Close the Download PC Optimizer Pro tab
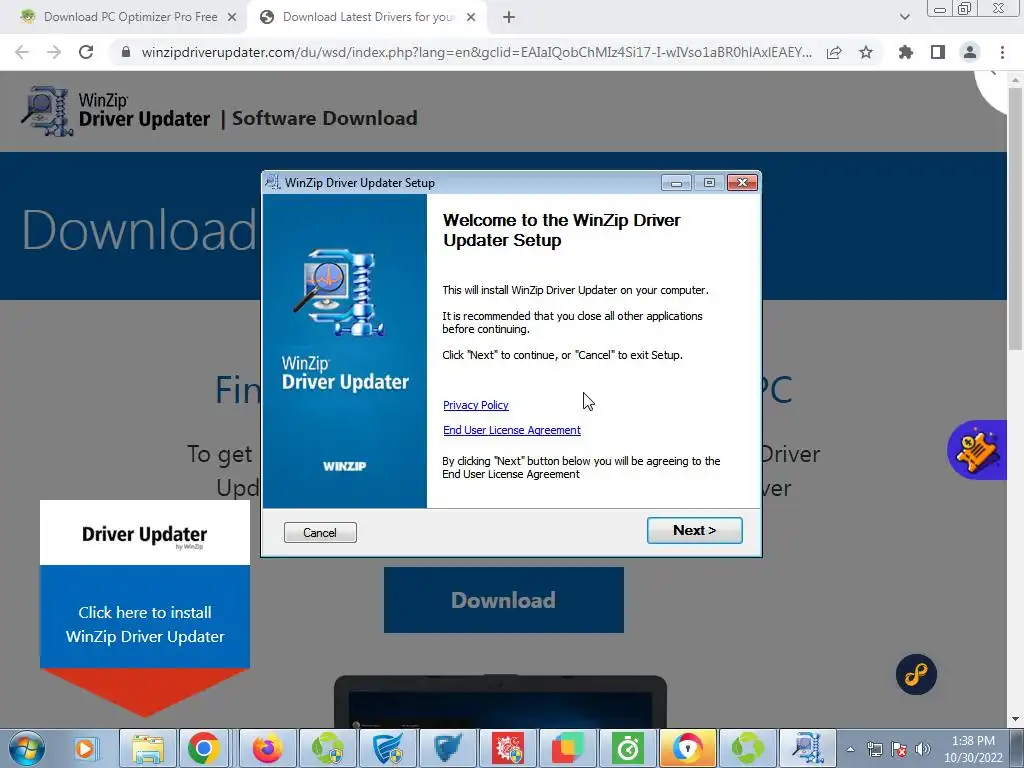Image resolution: width=1024 pixels, height=768 pixels. (232, 18)
